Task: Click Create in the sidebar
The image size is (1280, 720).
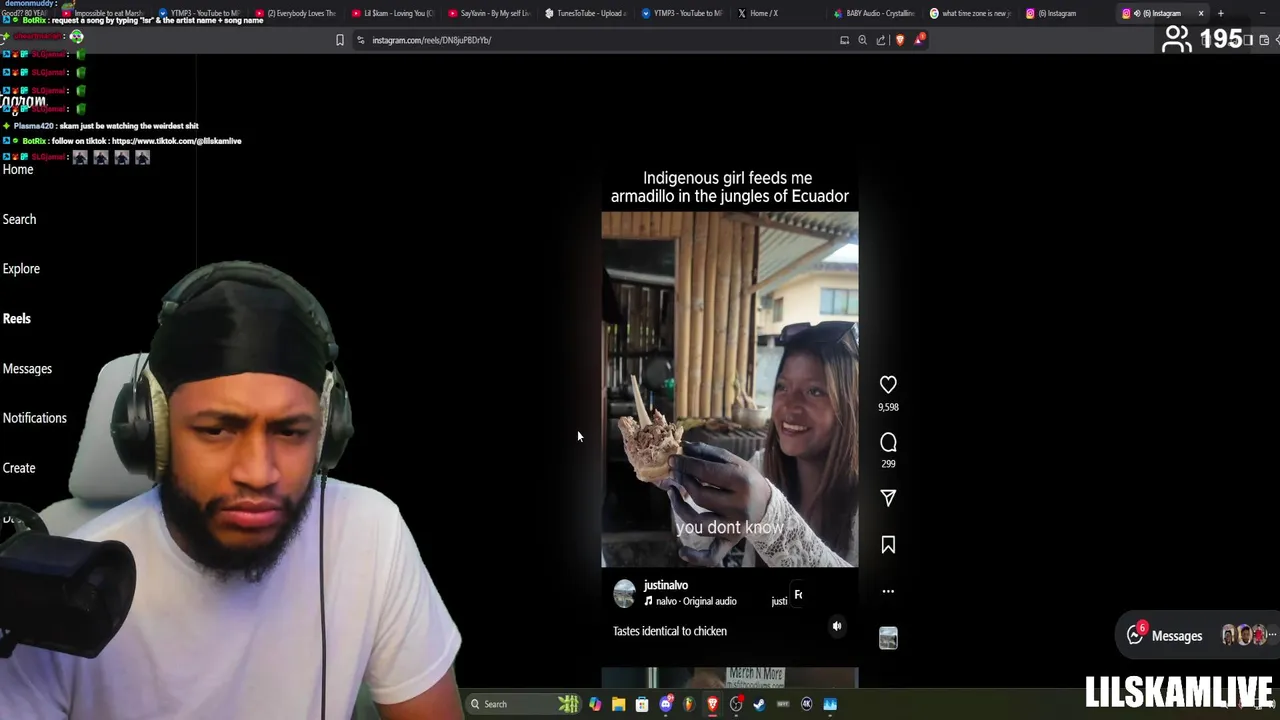Action: click(x=19, y=468)
